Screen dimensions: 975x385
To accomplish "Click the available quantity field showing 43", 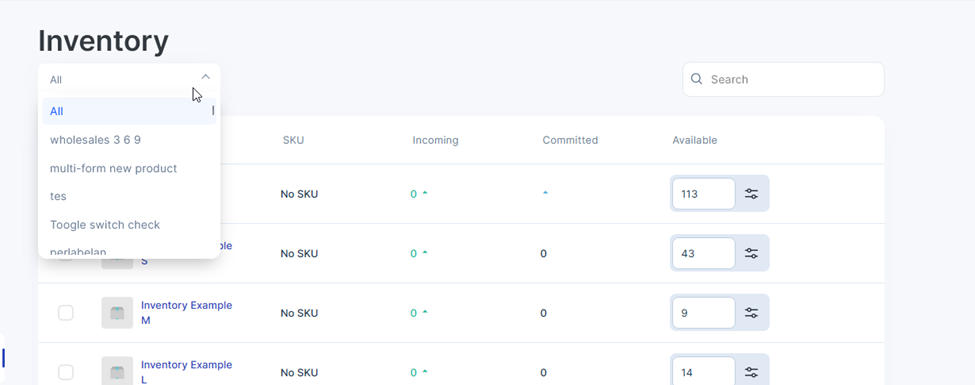I will point(704,253).
